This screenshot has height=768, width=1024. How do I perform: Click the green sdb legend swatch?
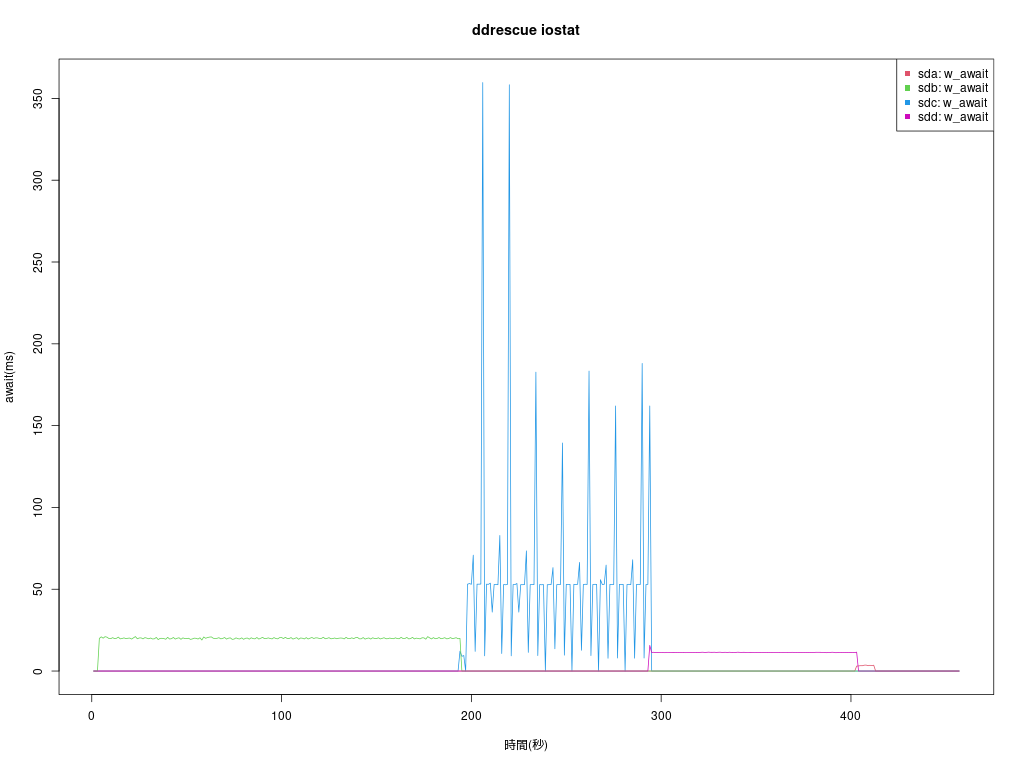[908, 88]
